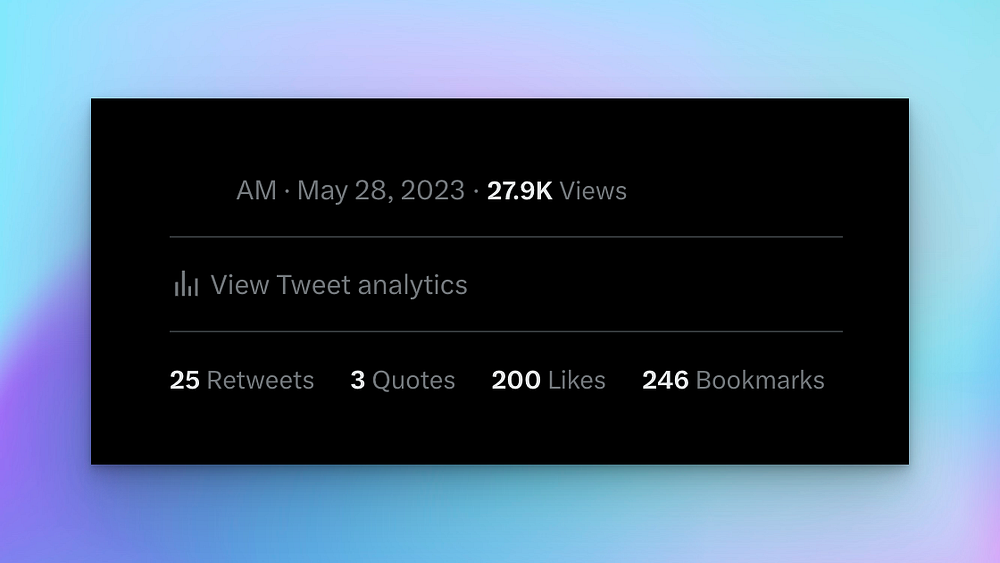Click the word analytics in the link
1000x563 pixels.
tap(412, 285)
